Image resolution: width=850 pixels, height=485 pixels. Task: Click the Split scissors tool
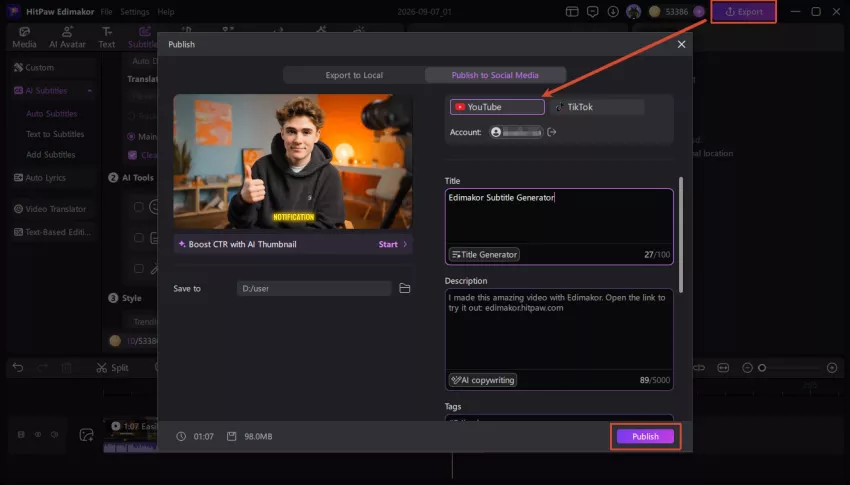[112, 367]
